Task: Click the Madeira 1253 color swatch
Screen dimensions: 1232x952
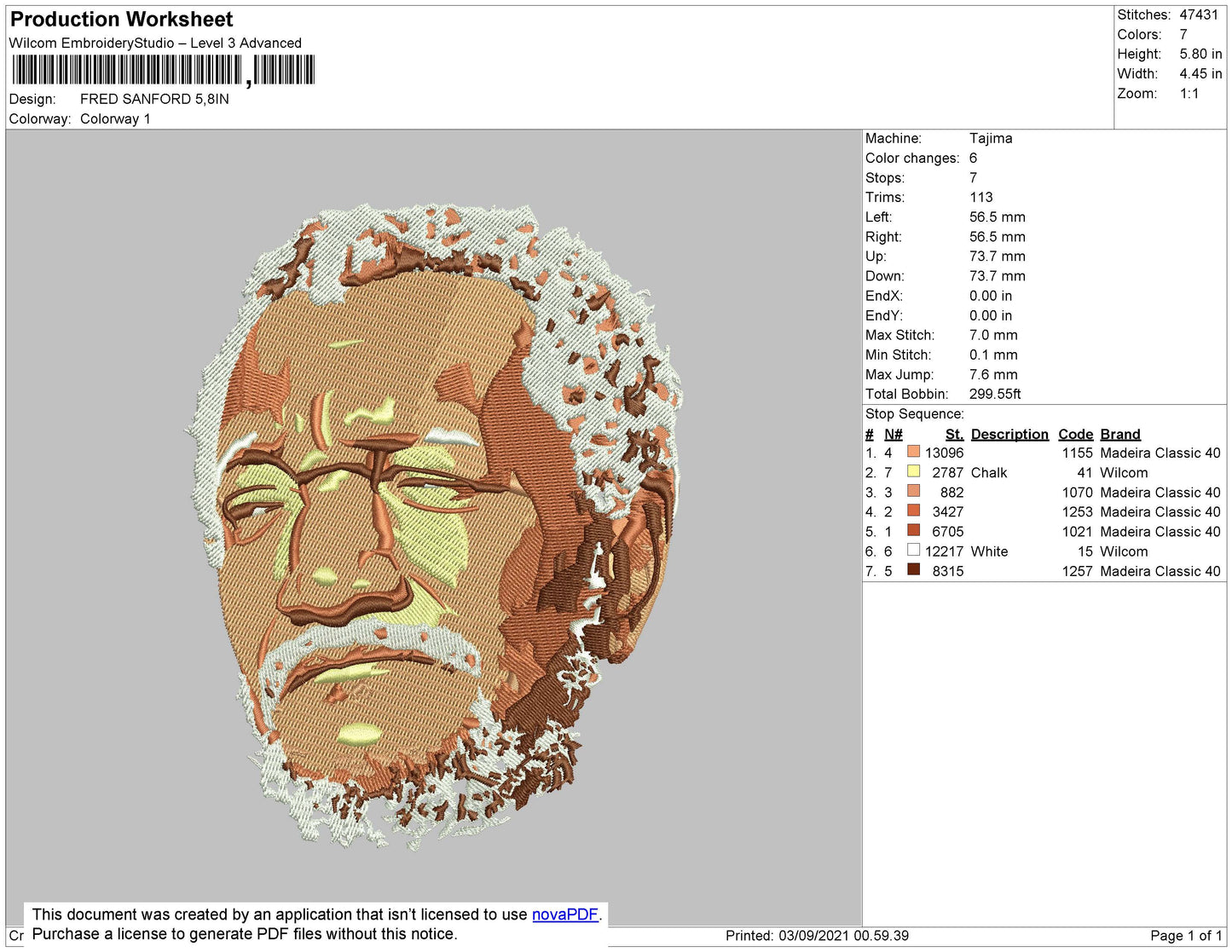Action: coord(913,511)
